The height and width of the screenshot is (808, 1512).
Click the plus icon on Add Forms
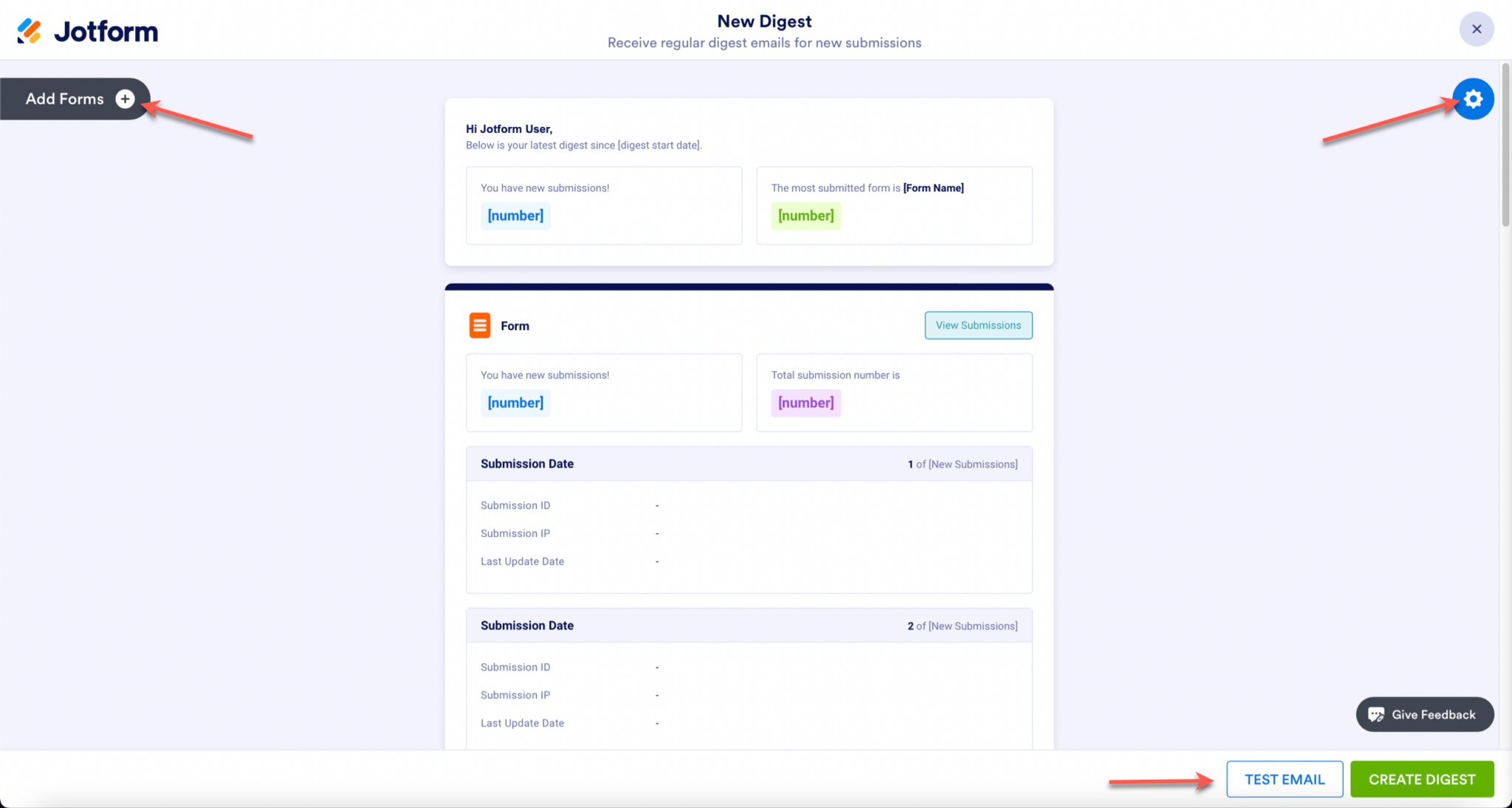[x=124, y=98]
